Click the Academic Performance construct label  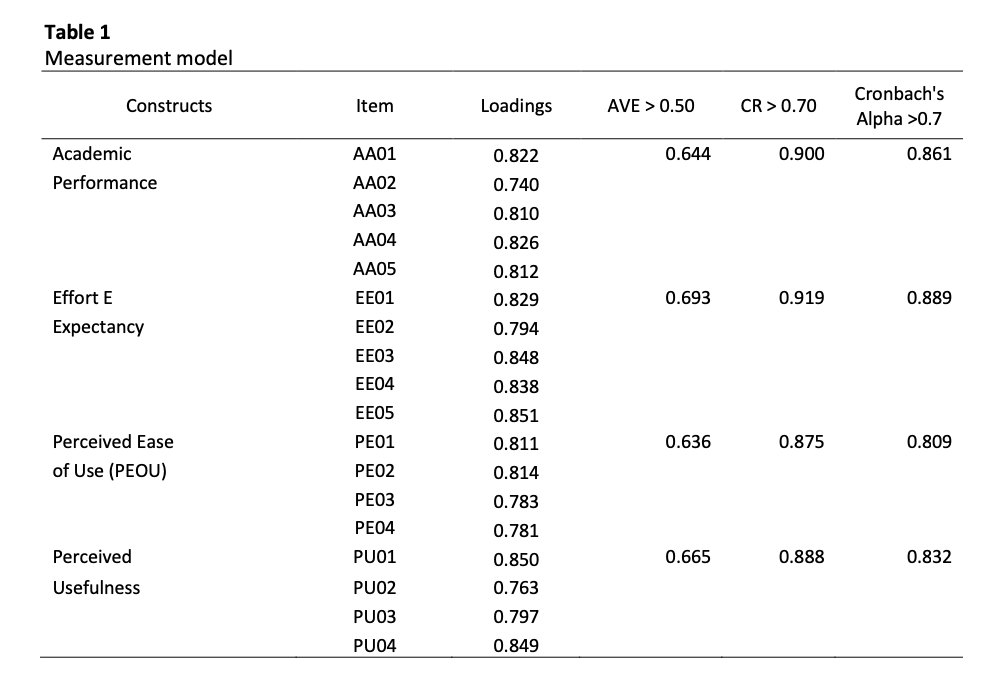click(x=104, y=168)
